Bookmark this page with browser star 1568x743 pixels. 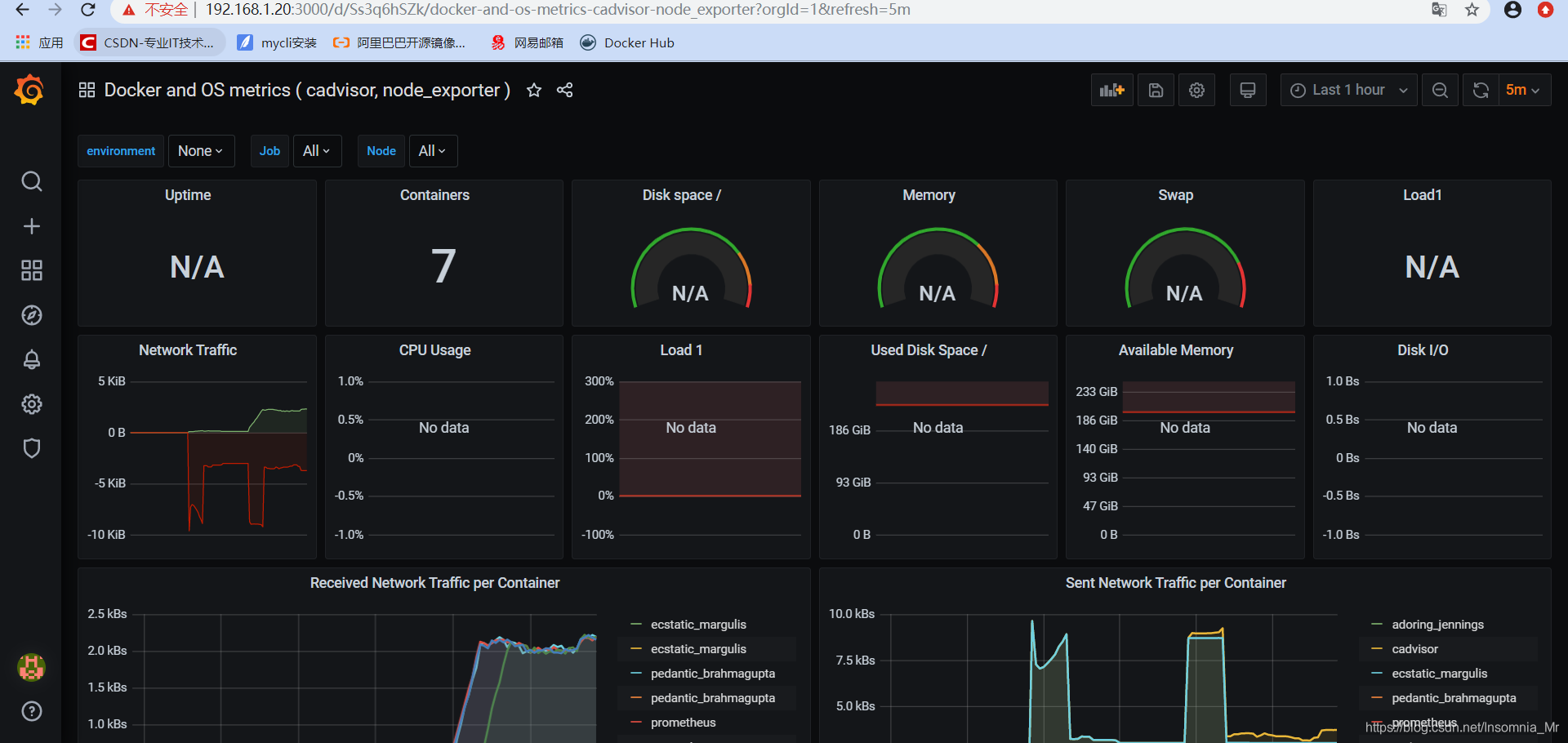(1472, 10)
